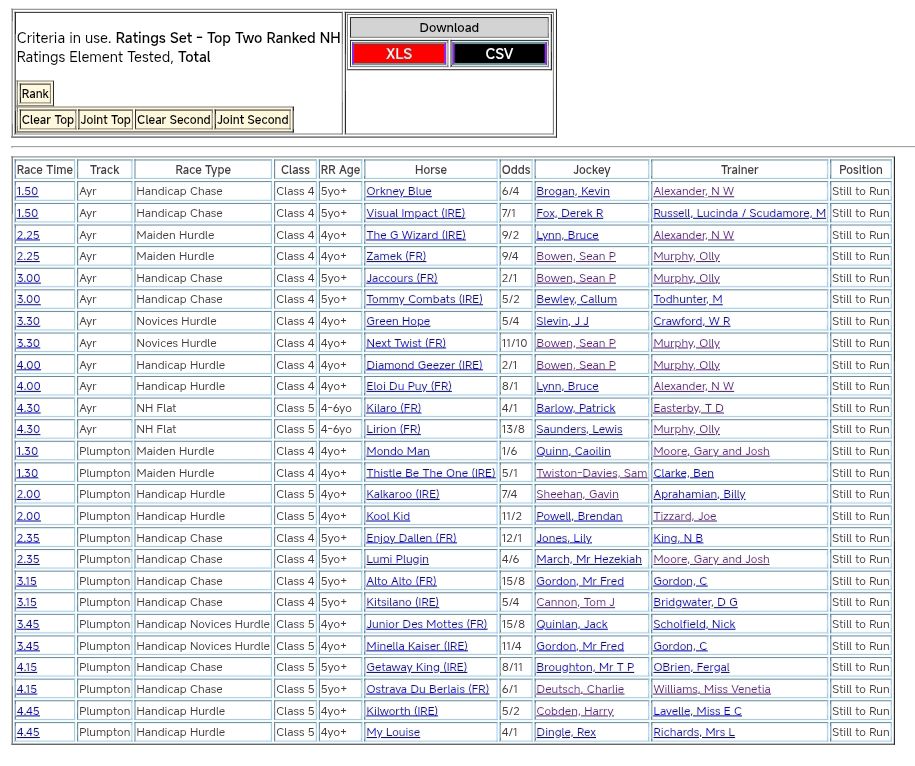
Task: Open horse Orkney Blue's profile
Action: click(x=399, y=191)
